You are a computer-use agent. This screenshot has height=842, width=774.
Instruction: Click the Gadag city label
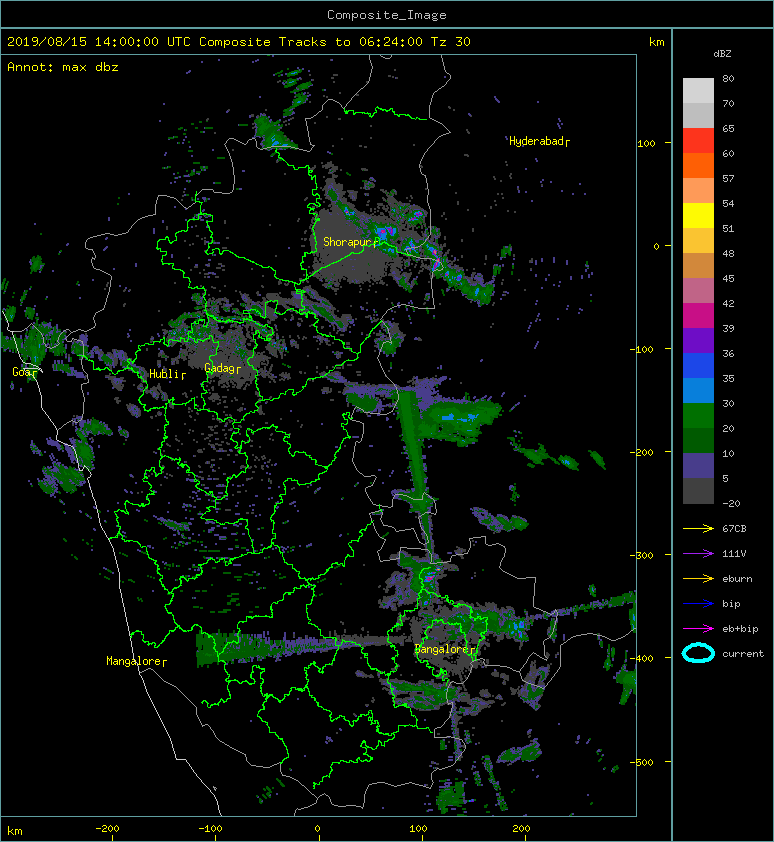coord(222,368)
